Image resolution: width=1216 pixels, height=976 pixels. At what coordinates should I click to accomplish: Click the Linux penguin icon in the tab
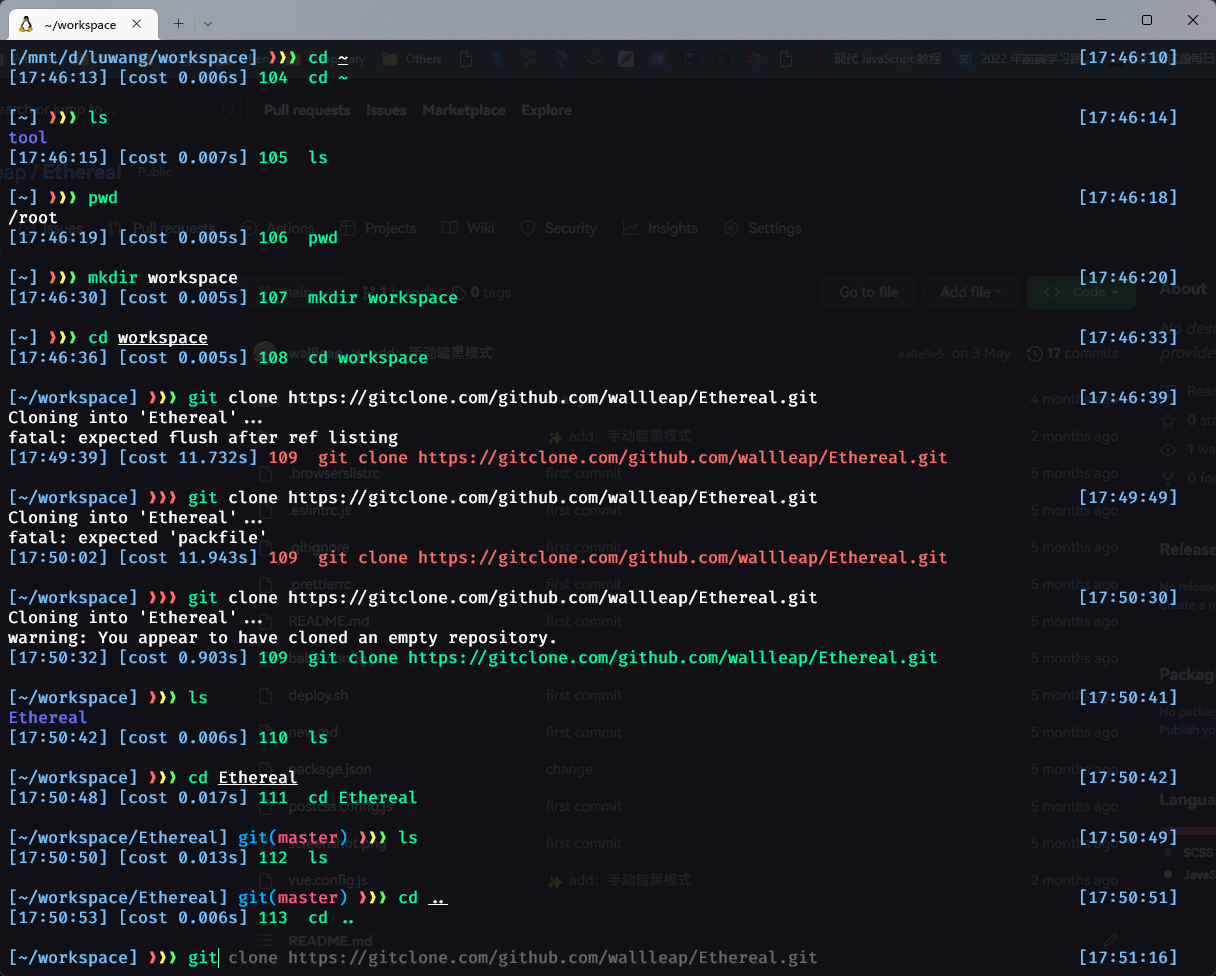pyautogui.click(x=25, y=24)
